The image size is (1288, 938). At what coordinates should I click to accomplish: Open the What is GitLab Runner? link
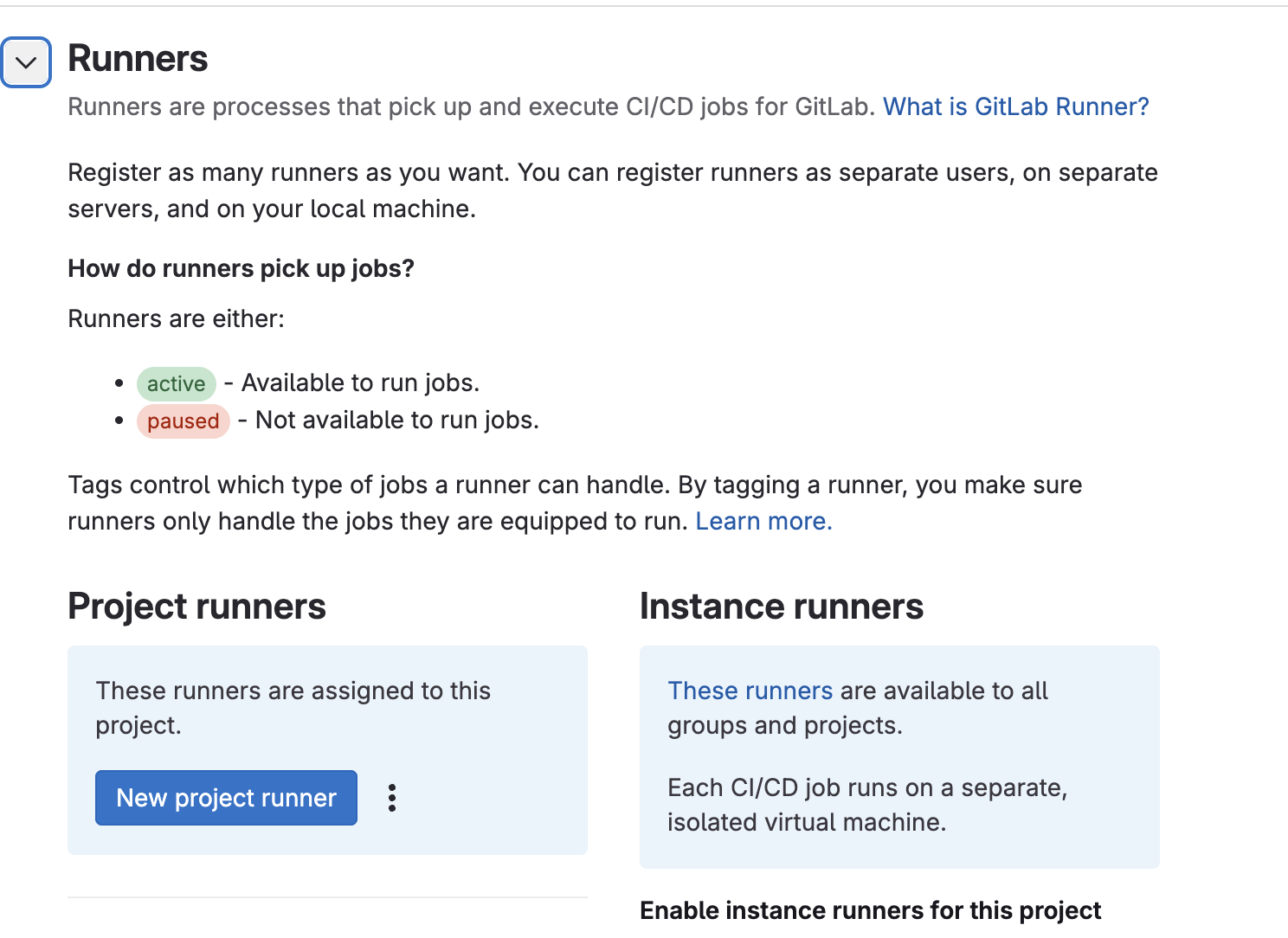[1015, 106]
